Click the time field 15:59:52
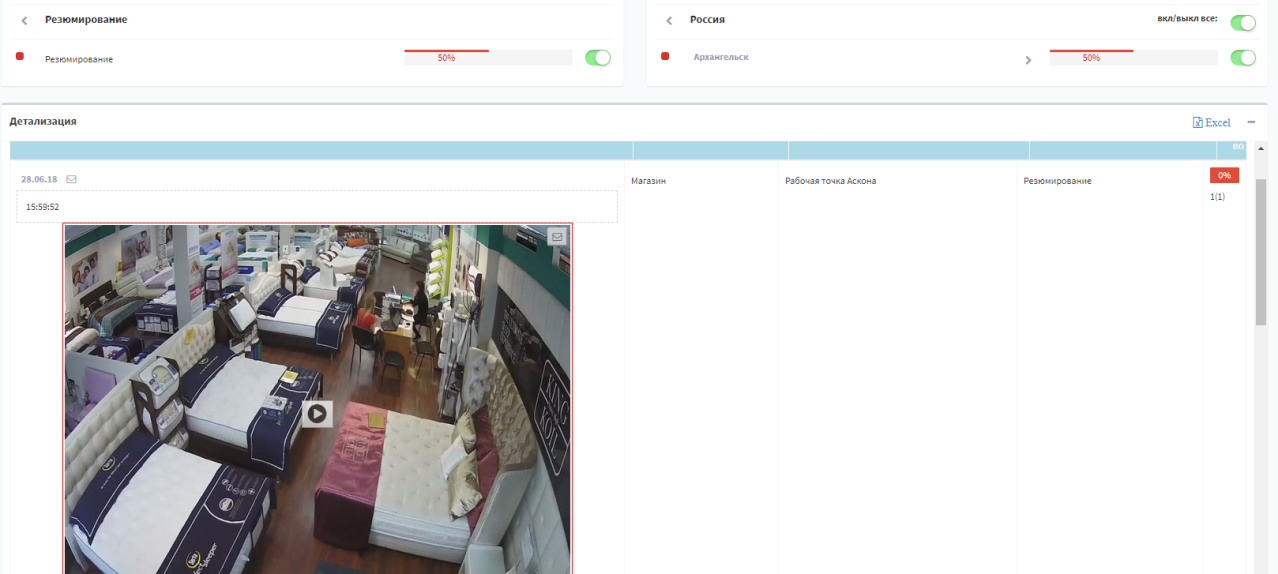The height and width of the screenshot is (574, 1278). tap(317, 207)
